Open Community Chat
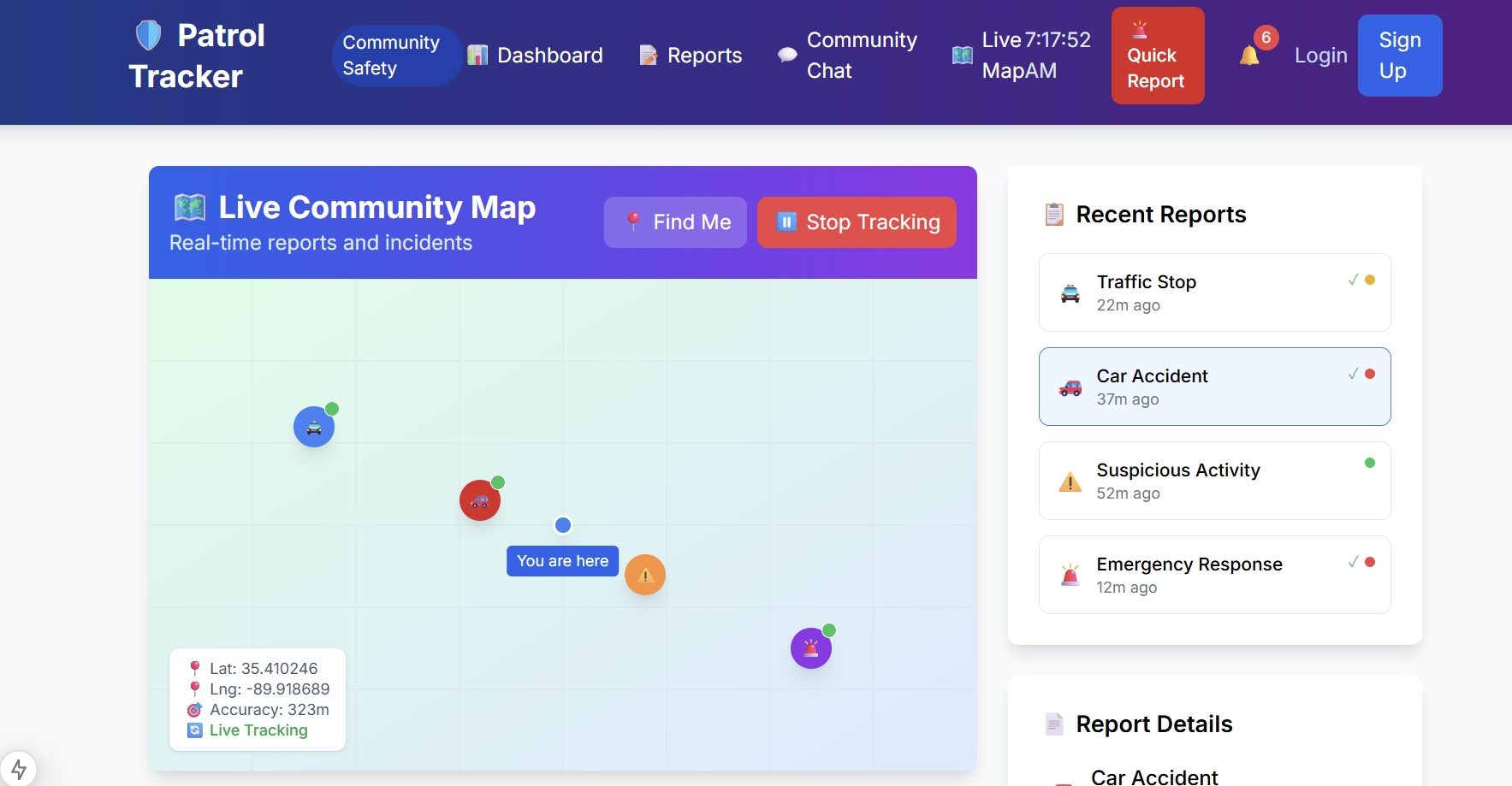Viewport: 1512px width, 786px height. [847, 56]
